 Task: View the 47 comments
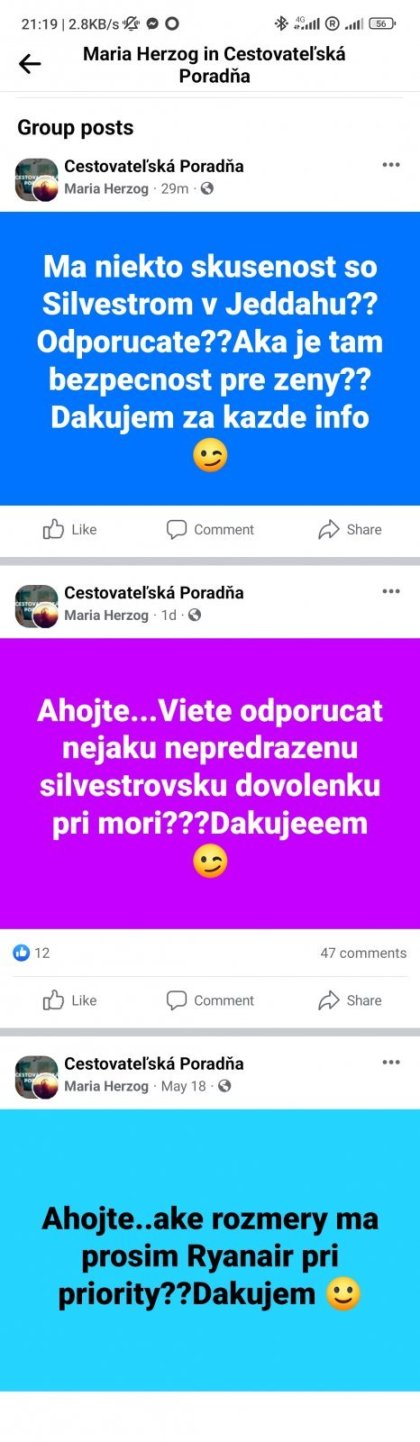(363, 953)
